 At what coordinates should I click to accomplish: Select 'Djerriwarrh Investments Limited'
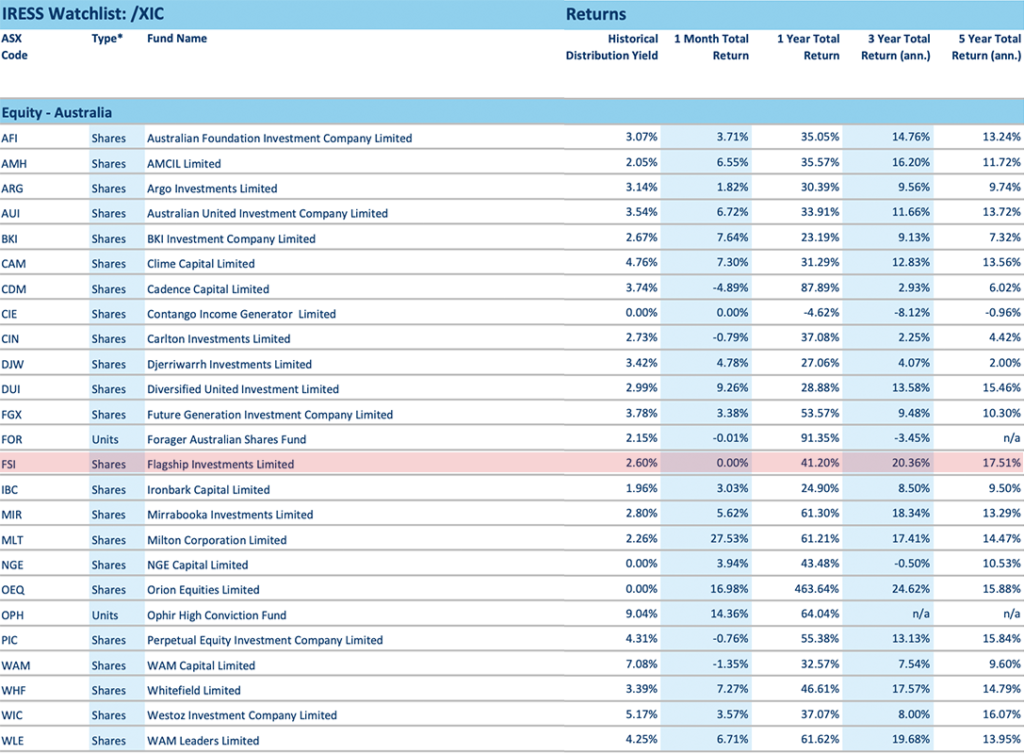pyautogui.click(x=229, y=364)
